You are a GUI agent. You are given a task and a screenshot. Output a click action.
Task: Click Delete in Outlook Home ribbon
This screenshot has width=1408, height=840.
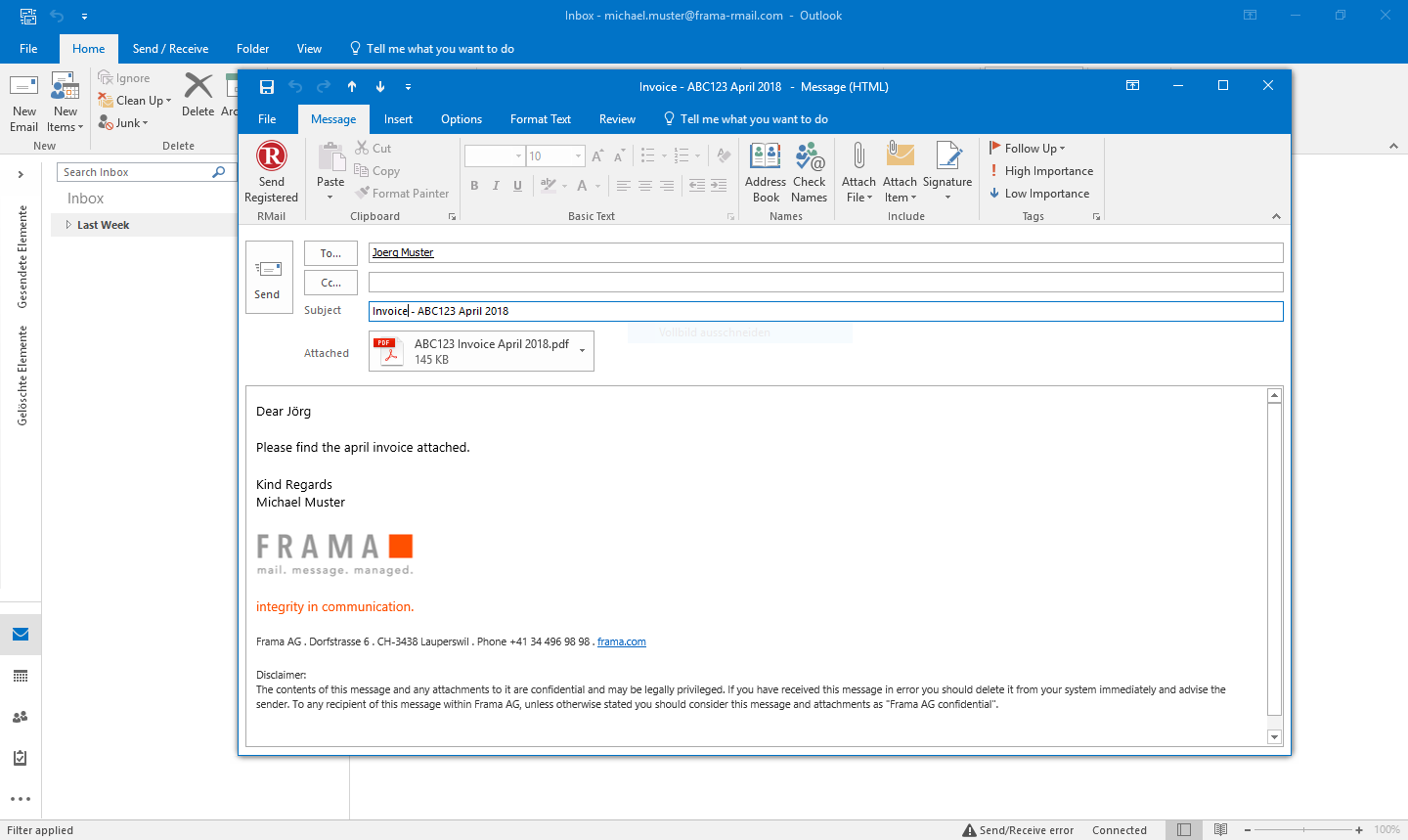pos(198,95)
